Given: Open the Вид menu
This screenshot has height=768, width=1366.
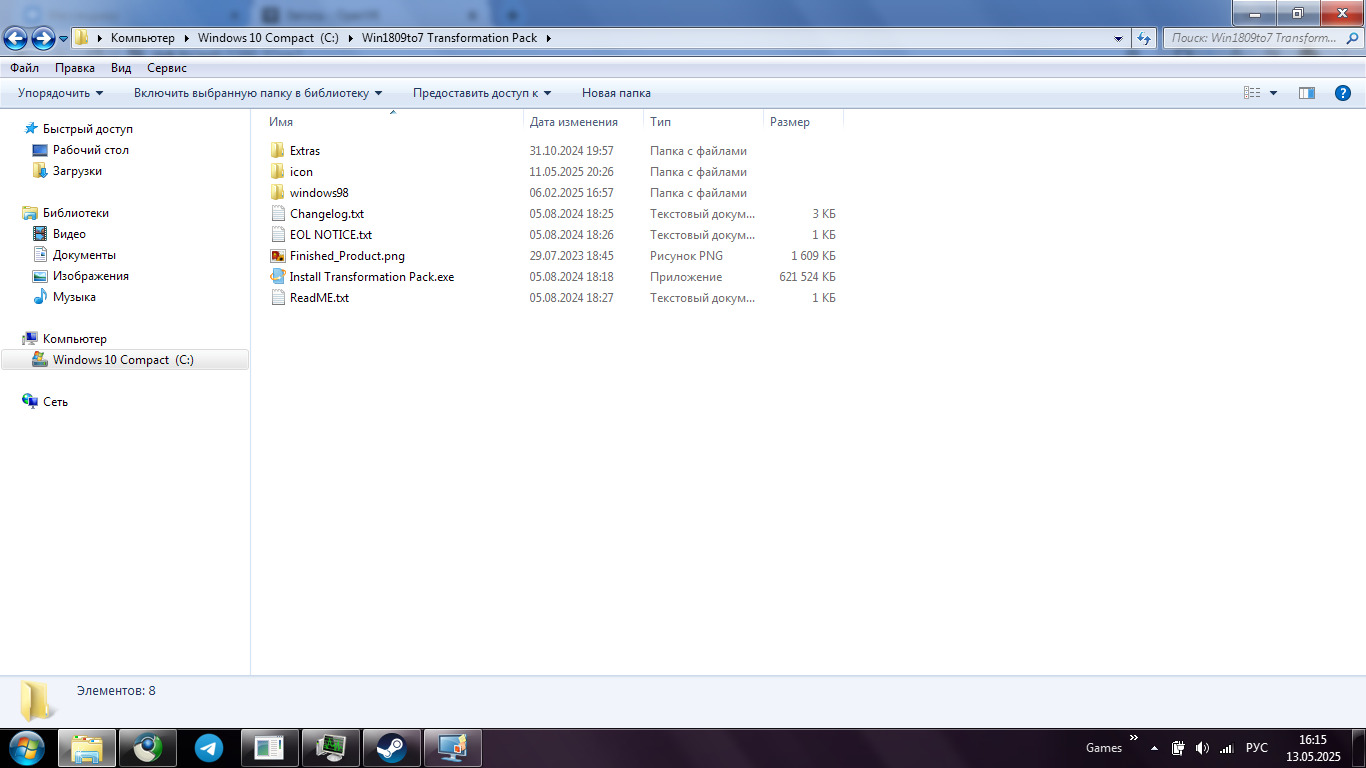Looking at the screenshot, I should coord(121,68).
